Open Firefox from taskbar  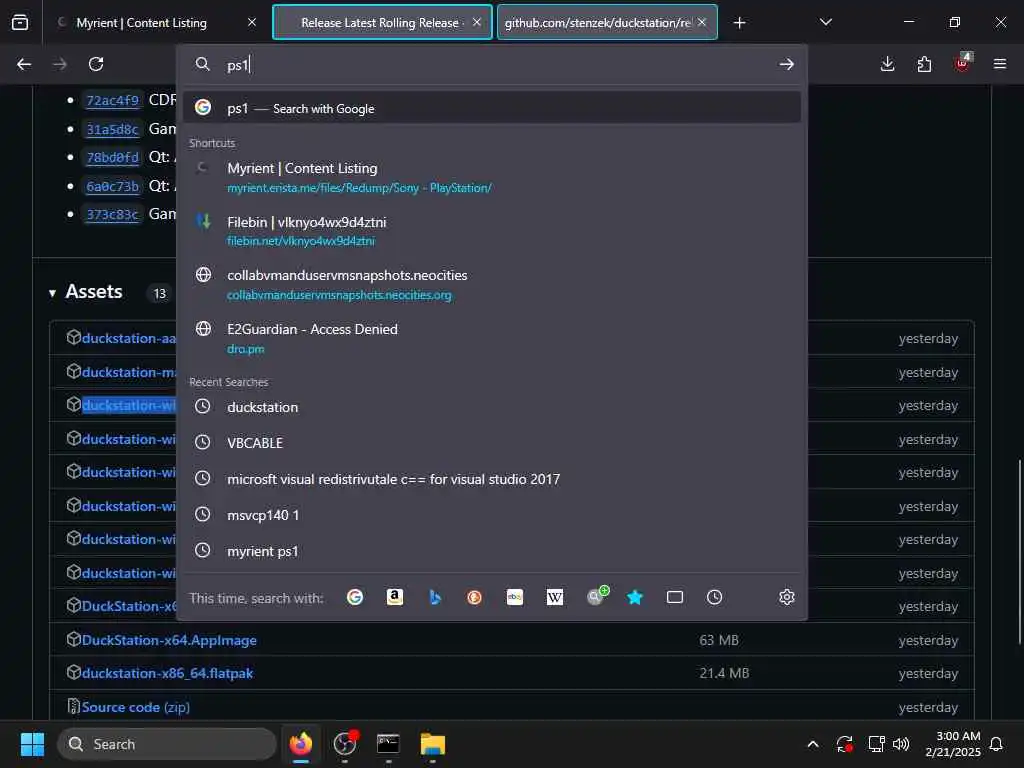click(x=301, y=744)
